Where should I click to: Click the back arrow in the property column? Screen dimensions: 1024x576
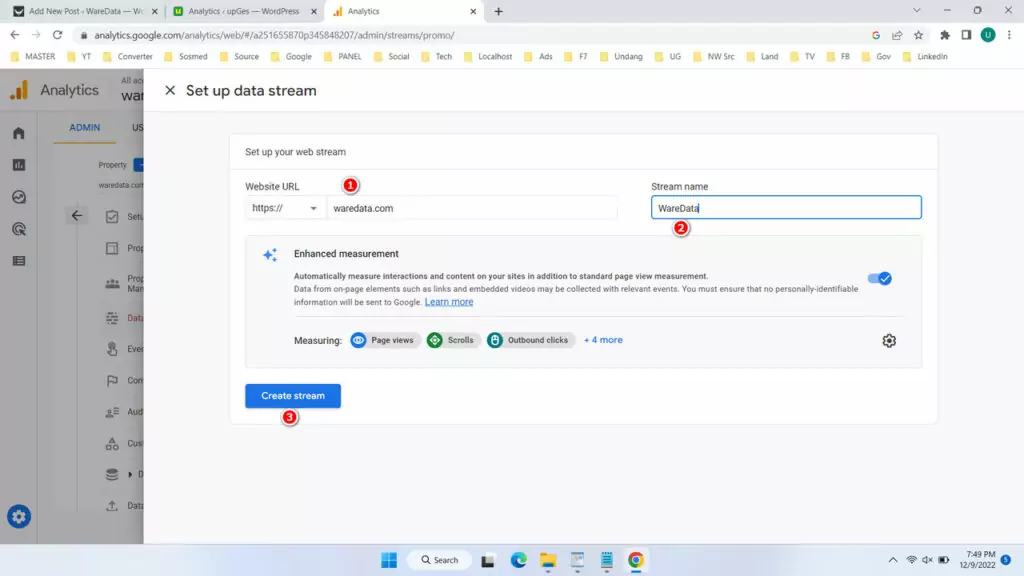[x=76, y=216]
